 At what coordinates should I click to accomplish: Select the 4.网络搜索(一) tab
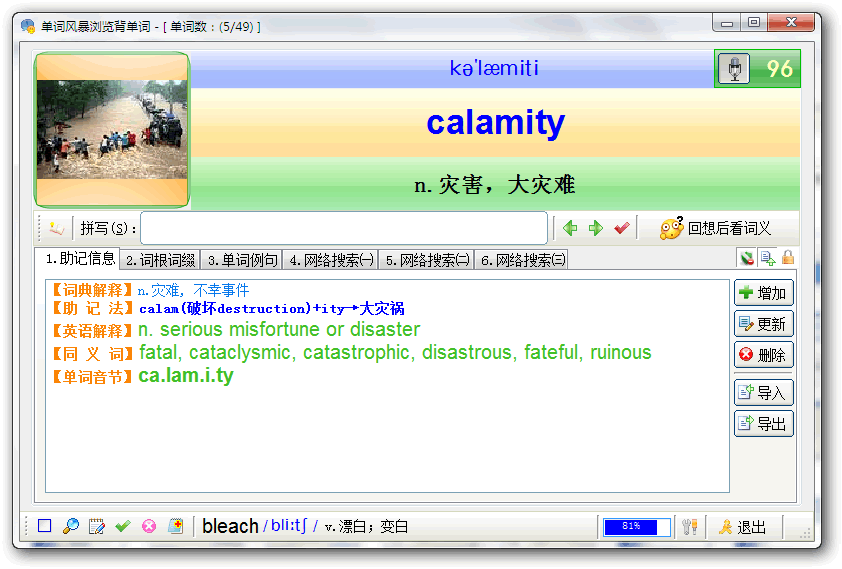(x=331, y=260)
